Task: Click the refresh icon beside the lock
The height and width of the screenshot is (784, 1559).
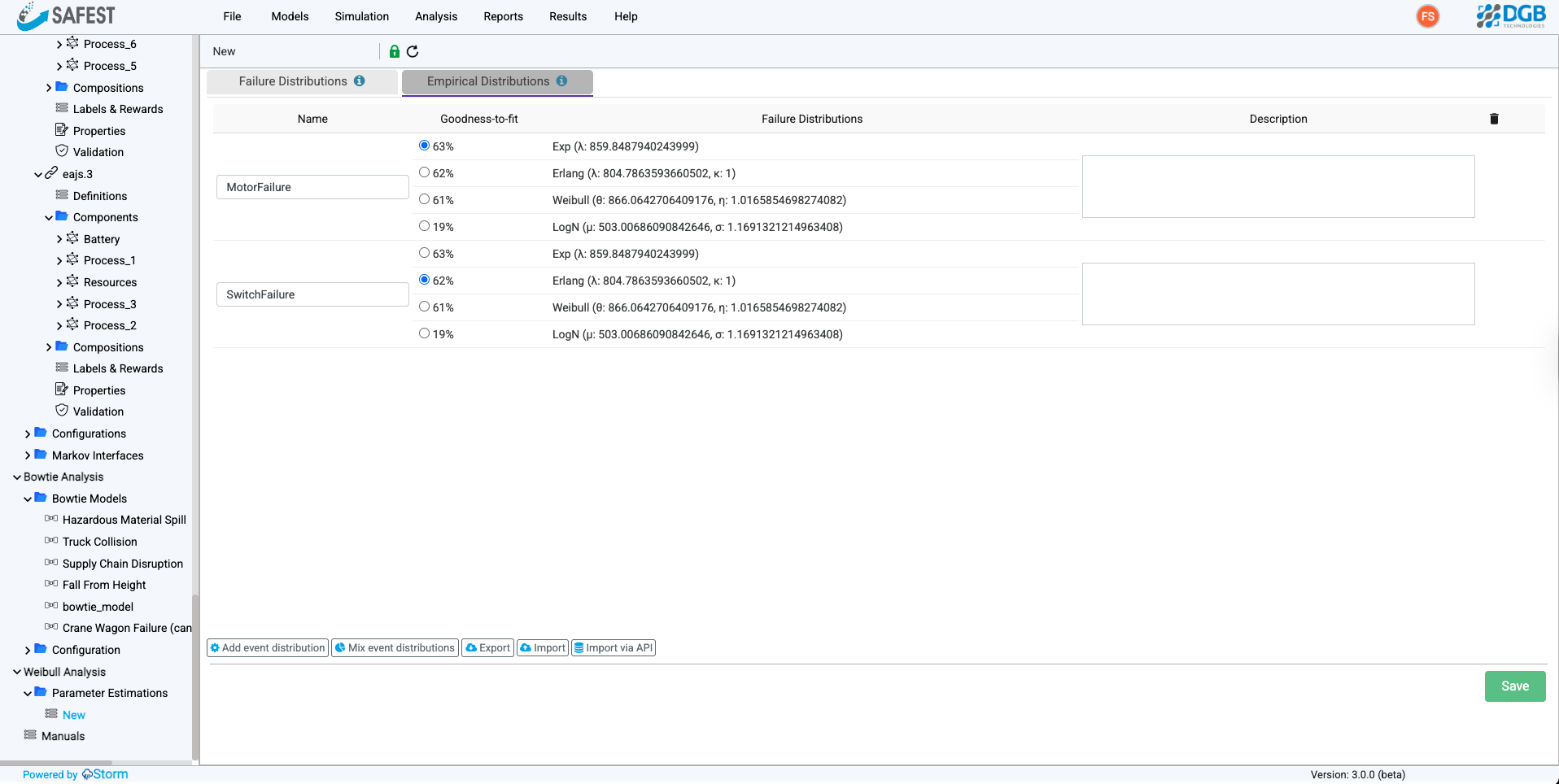Action: click(413, 52)
